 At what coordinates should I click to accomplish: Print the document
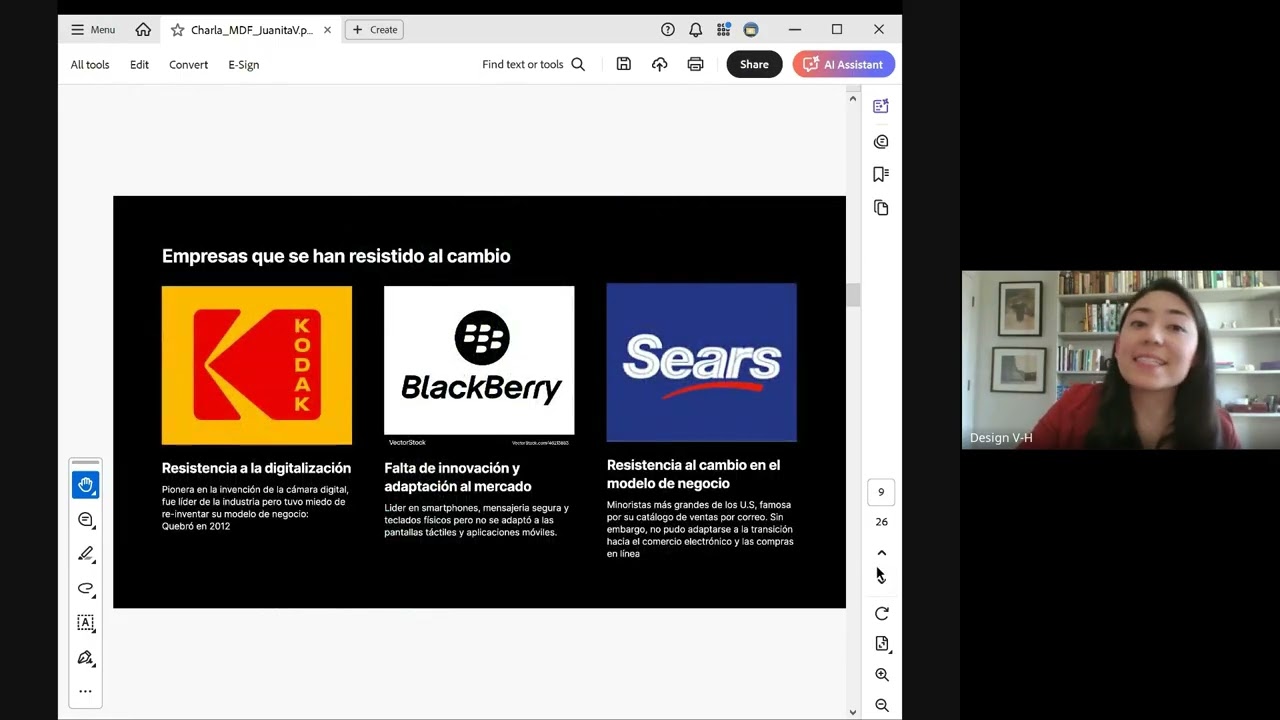click(695, 64)
